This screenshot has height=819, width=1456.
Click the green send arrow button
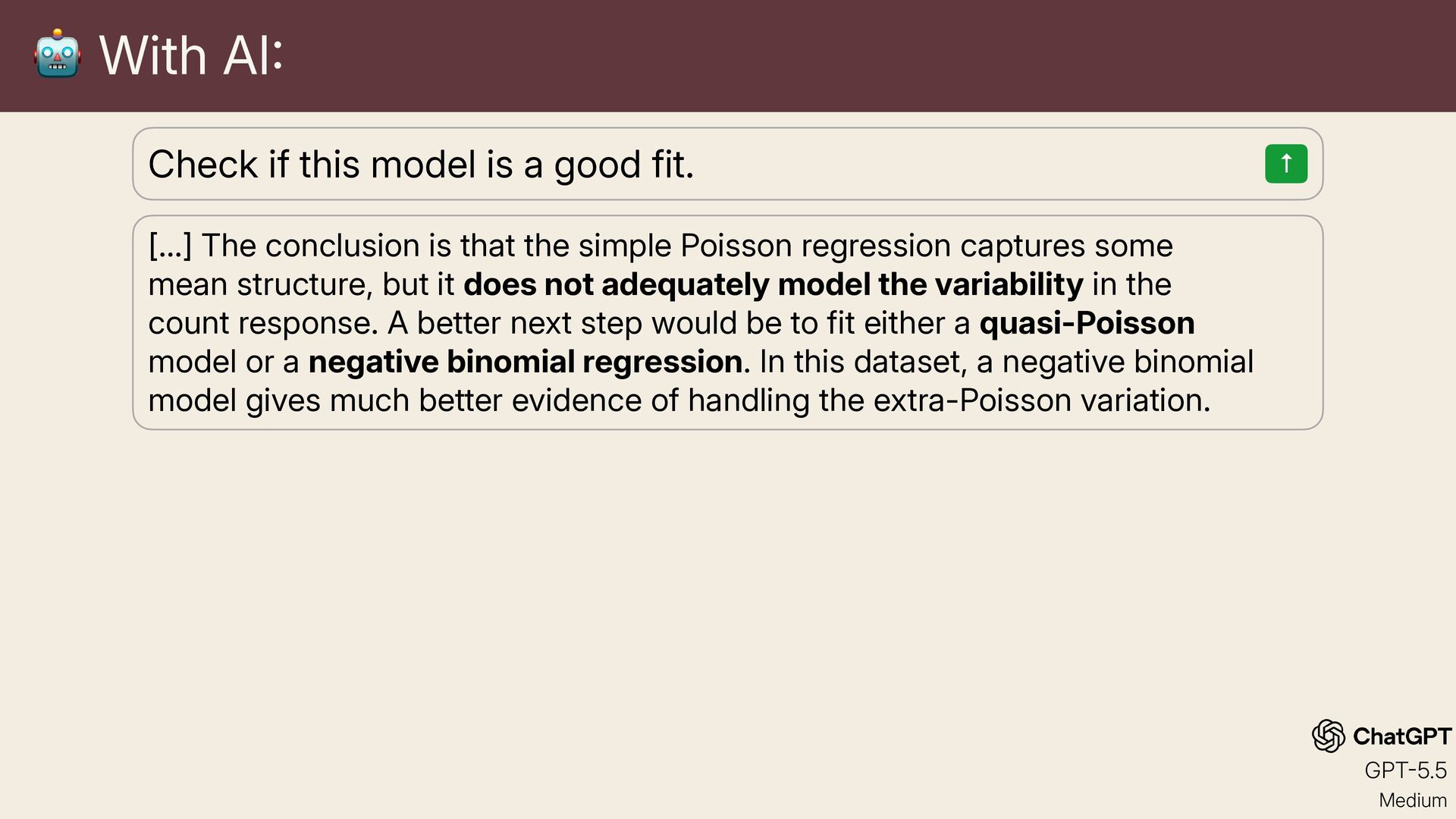tap(1286, 163)
